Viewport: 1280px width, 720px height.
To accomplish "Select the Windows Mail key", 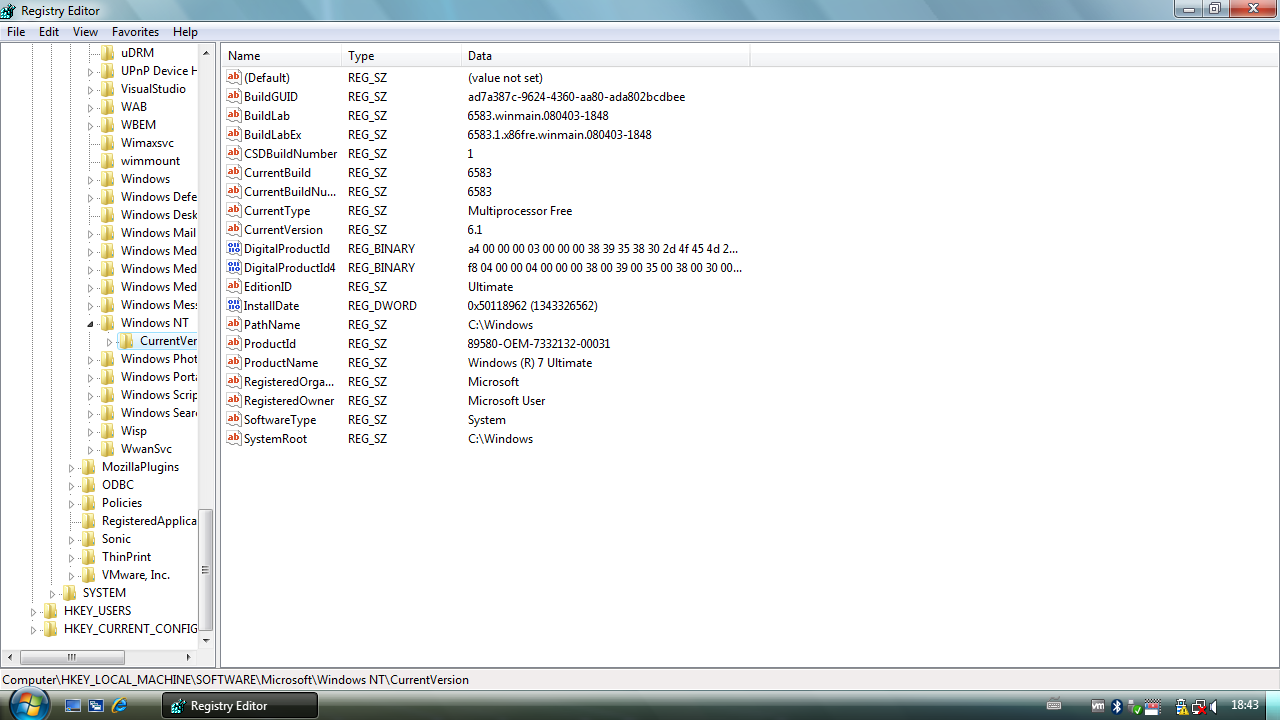I will click(158, 233).
